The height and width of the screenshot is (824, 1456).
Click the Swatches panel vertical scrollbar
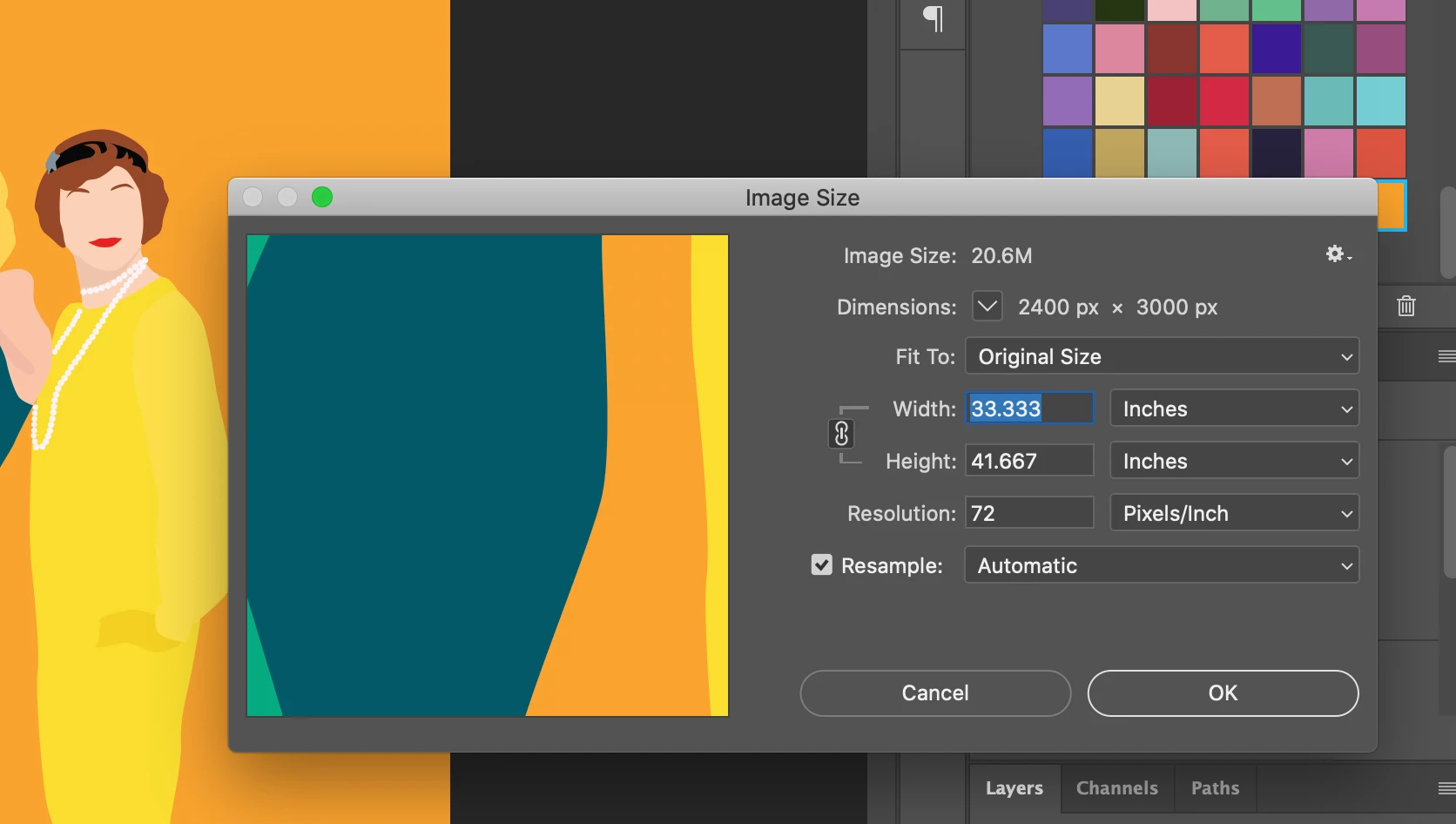[x=1448, y=231]
